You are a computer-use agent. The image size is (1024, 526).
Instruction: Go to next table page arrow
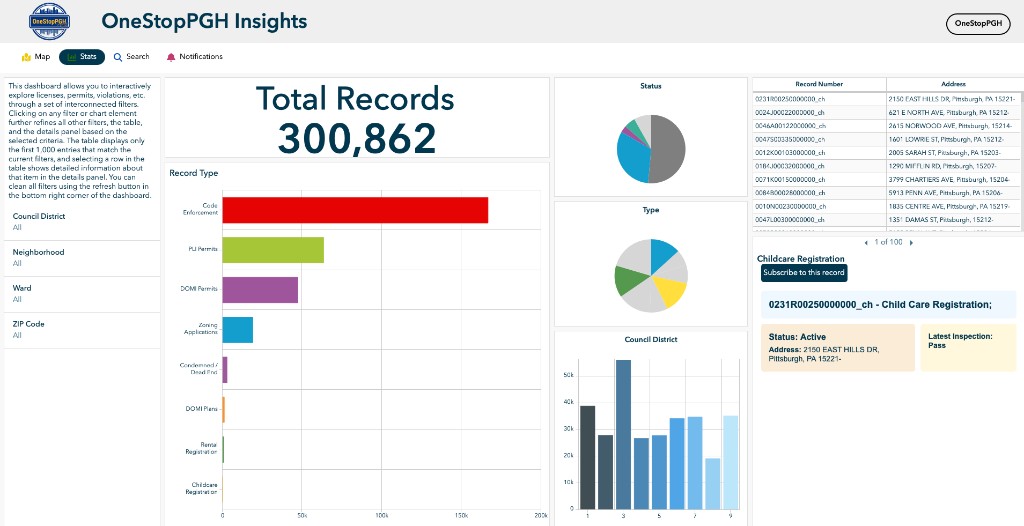(x=912, y=242)
